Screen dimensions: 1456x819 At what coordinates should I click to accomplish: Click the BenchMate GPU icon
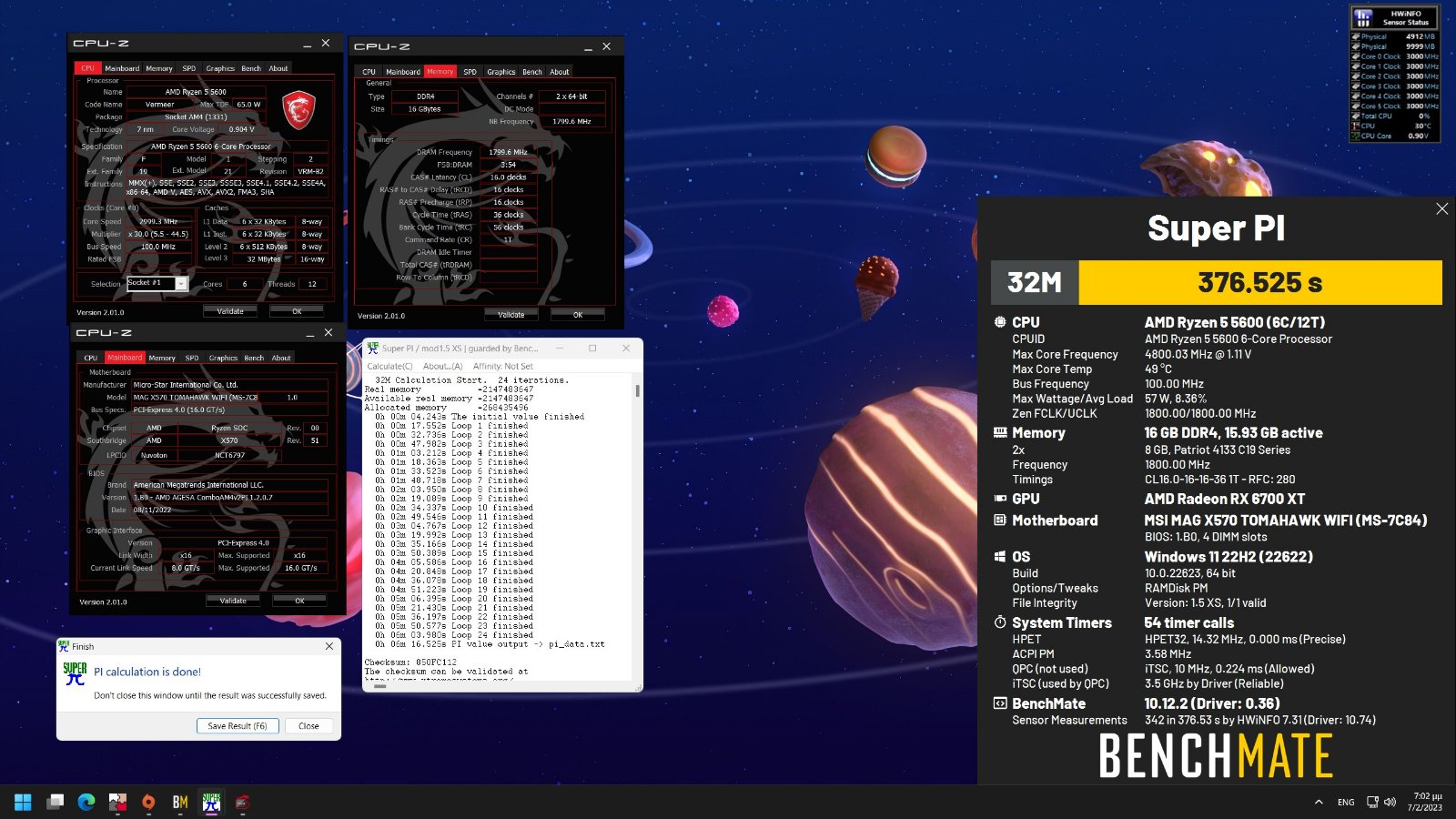click(x=1000, y=499)
